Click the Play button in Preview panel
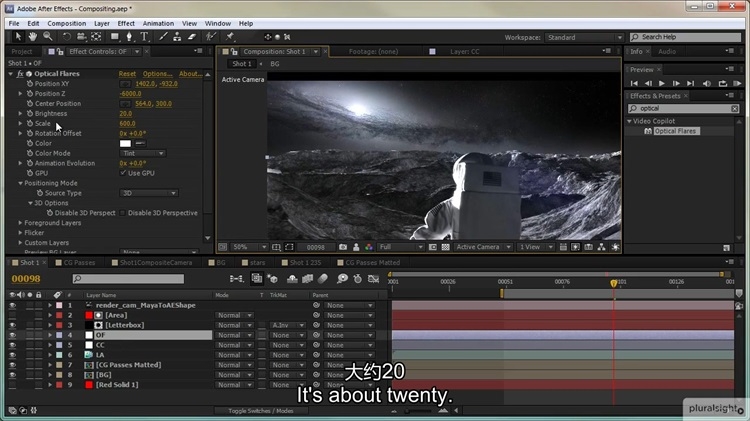 pos(662,83)
